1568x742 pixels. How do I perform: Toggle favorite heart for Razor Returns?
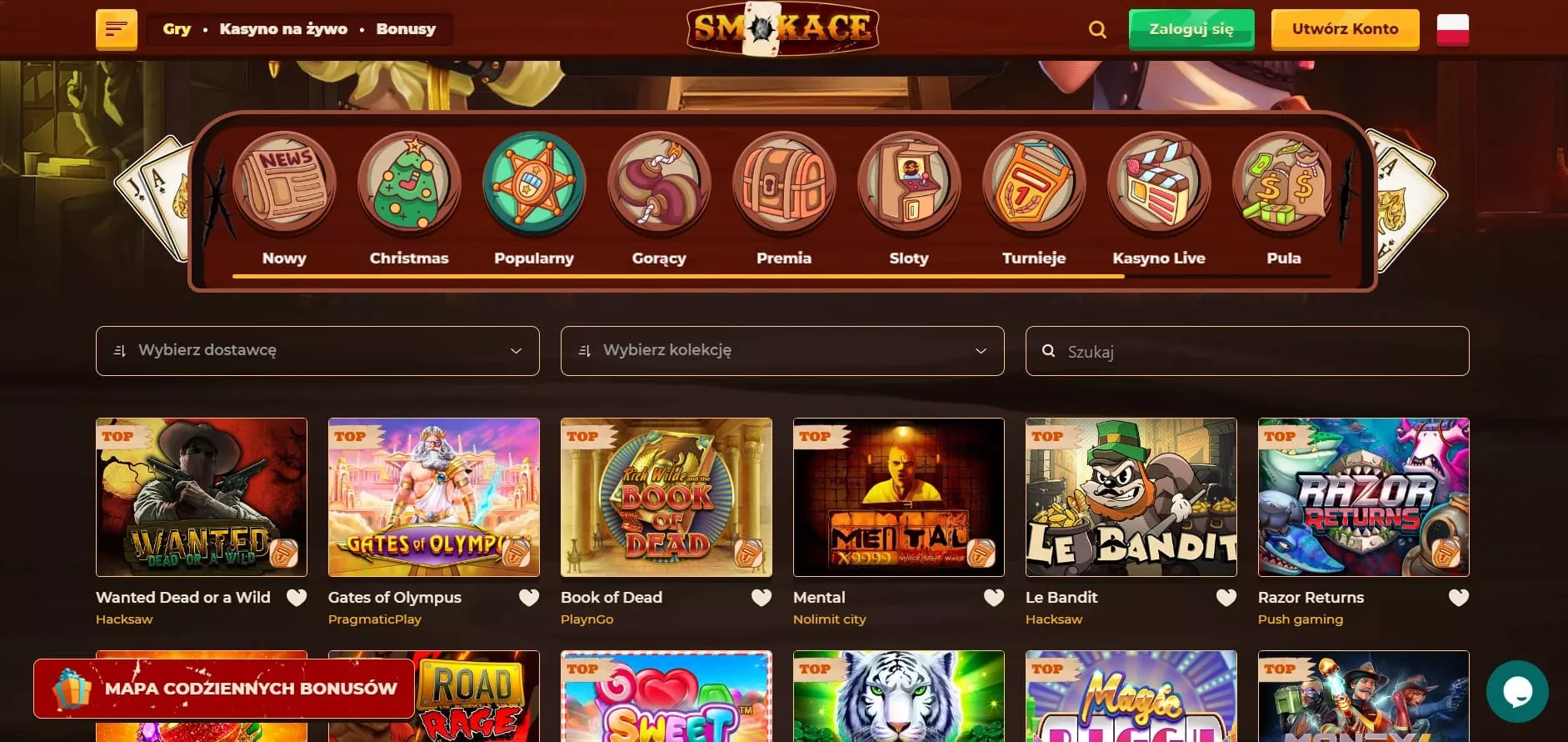point(1459,598)
